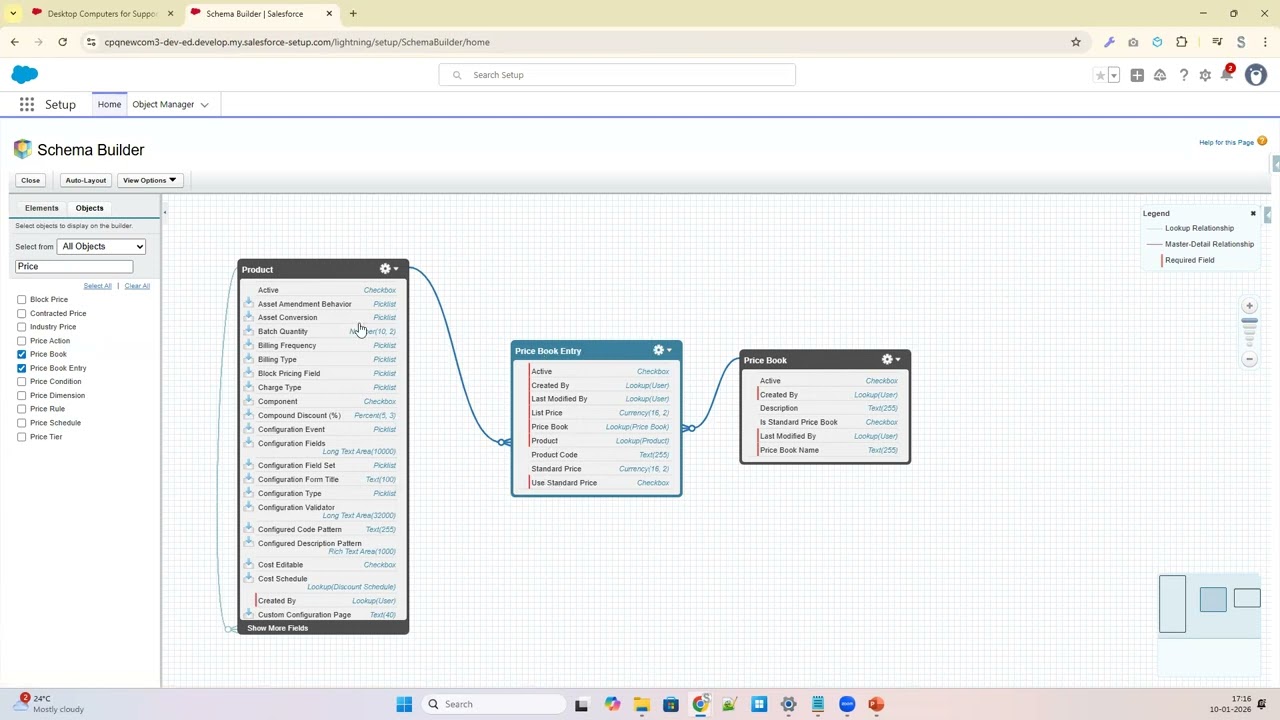The width and height of the screenshot is (1280, 720).
Task: Close the Legend panel
Action: click(x=1253, y=213)
